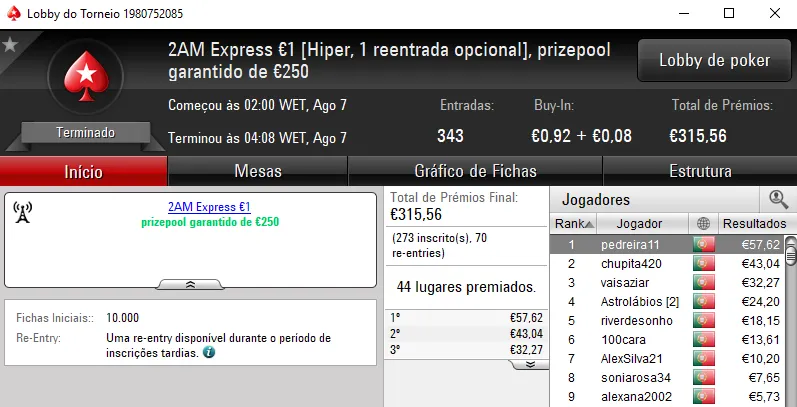Click the PokerStars icon in title bar
Screen dimensions: 797x407
[x=13, y=14]
